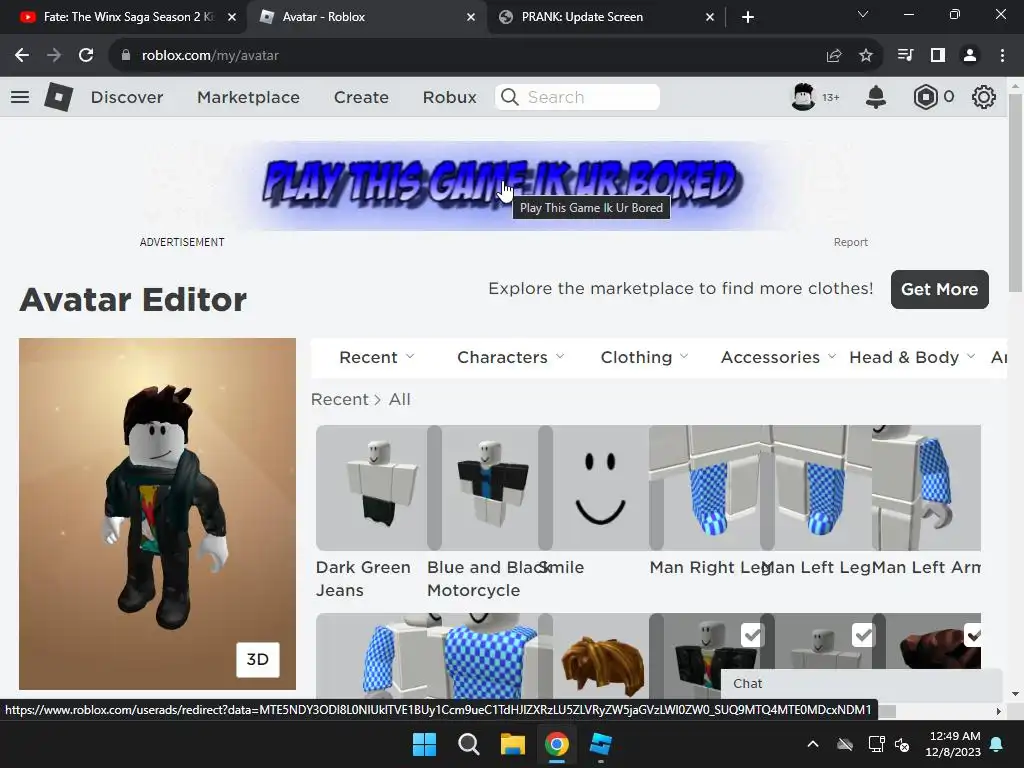Go back with the browser back arrow
1024x768 pixels.
coord(22,56)
